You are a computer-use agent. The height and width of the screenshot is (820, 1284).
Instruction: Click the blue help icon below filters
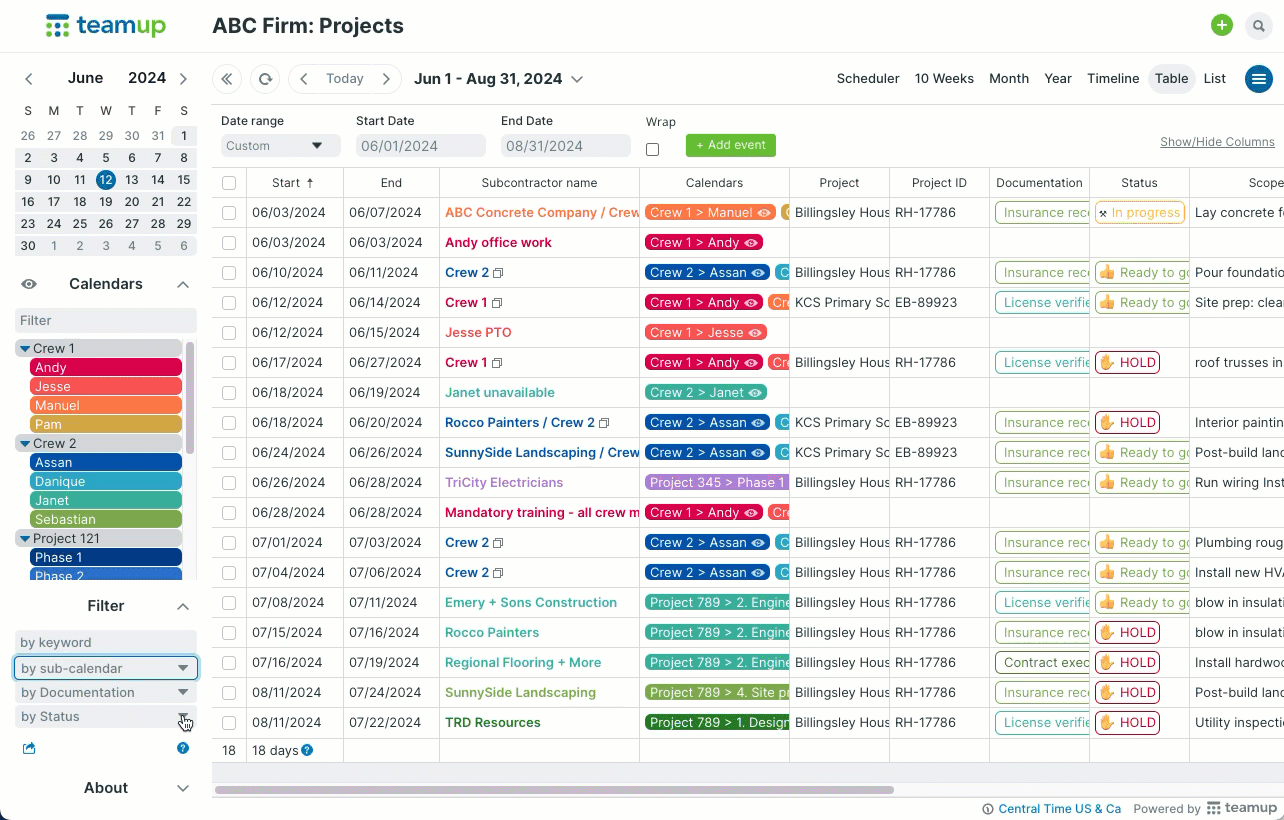(183, 748)
